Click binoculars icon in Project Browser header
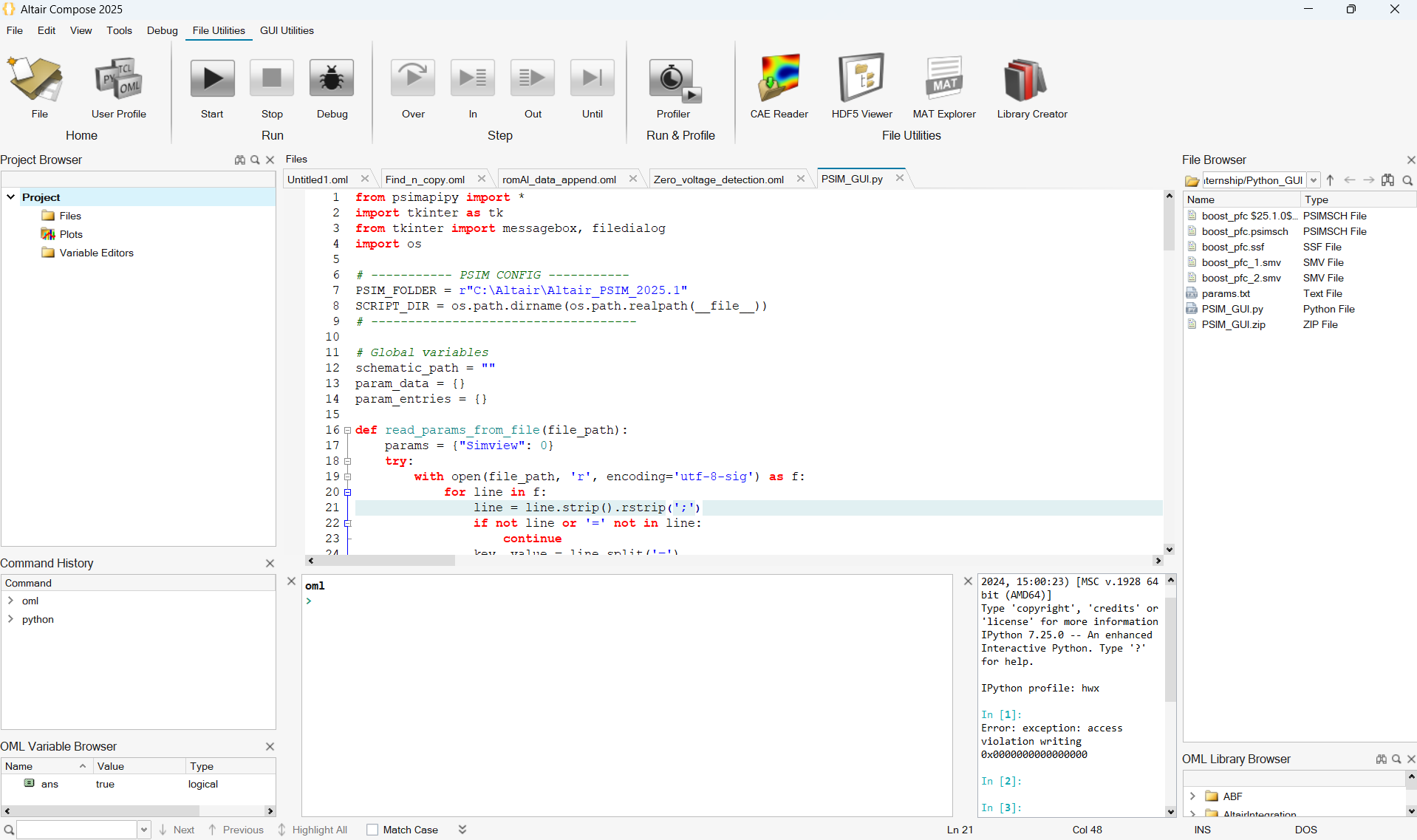Screen dimensions: 1417x840 (239, 160)
